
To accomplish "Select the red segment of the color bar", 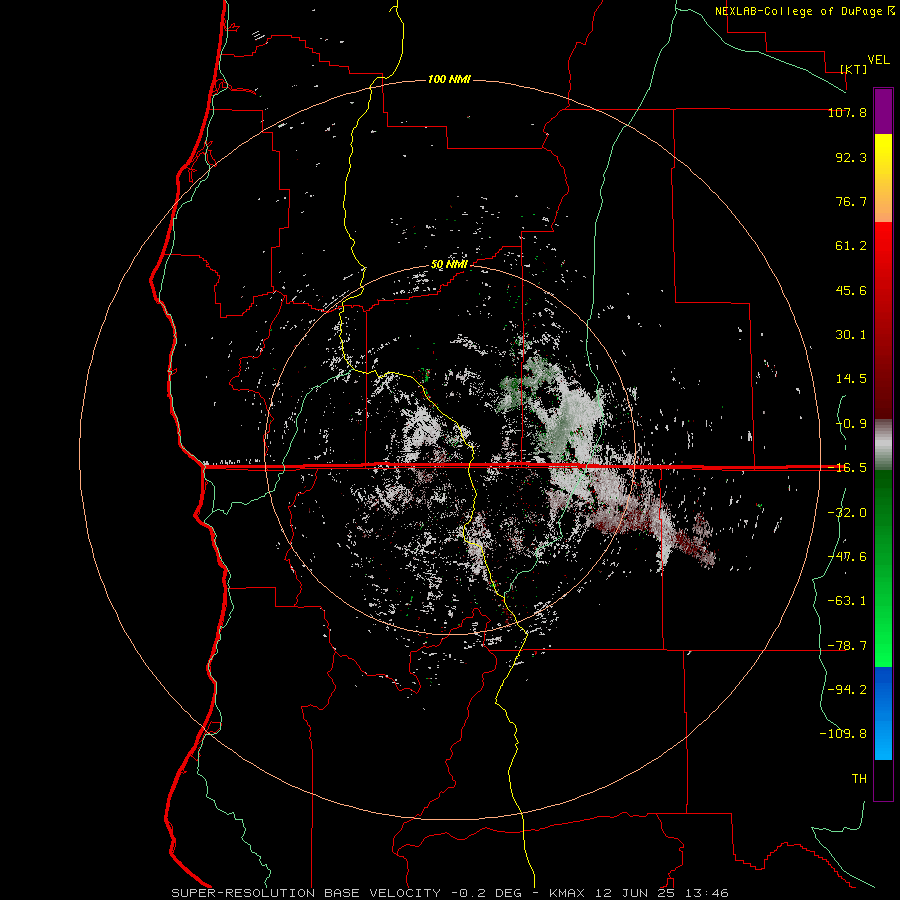I will pos(883,320).
